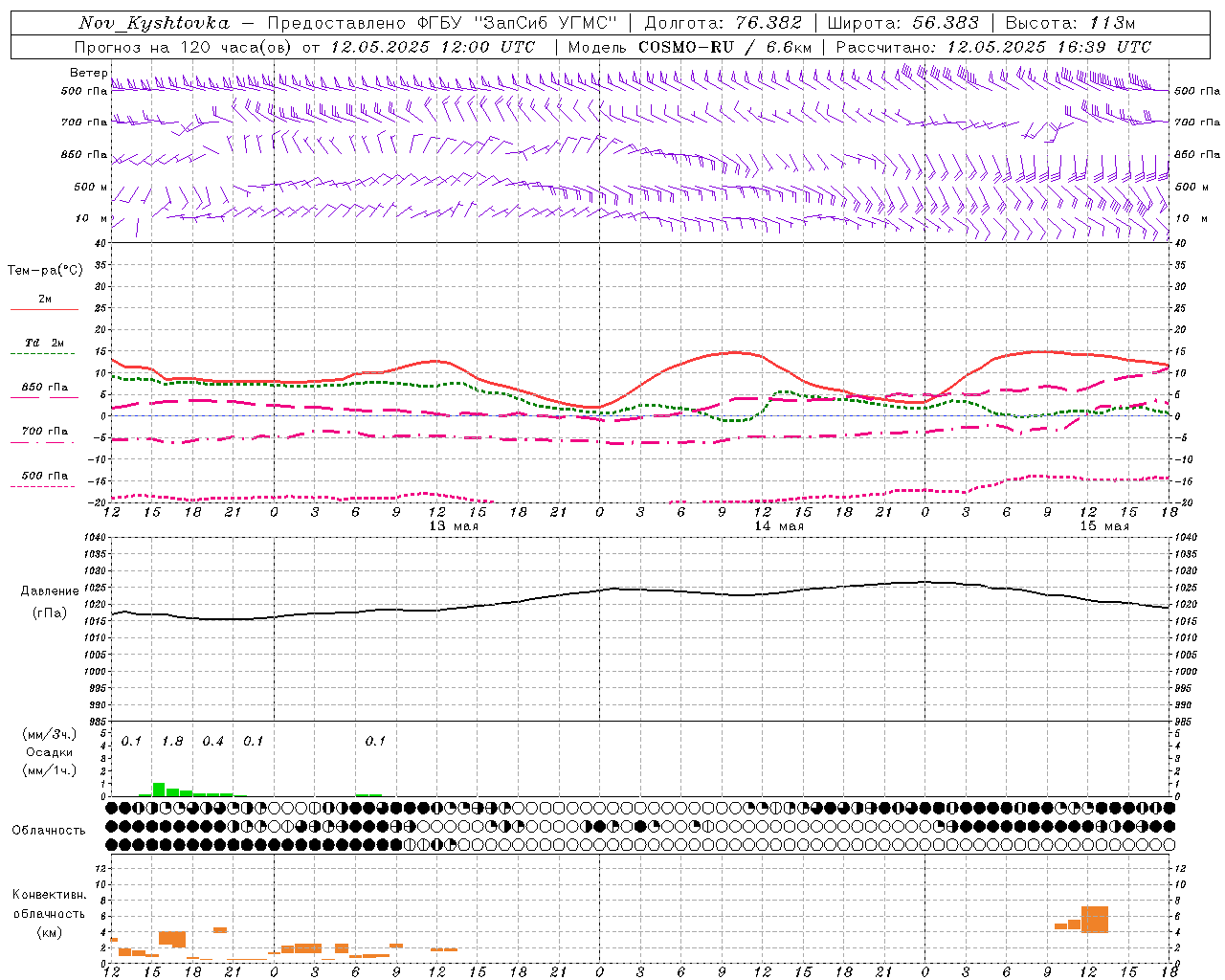The width and height of the screenshot is (1225, 980).
Task: Click the Облачность cloud cover label
Action: pos(49,831)
